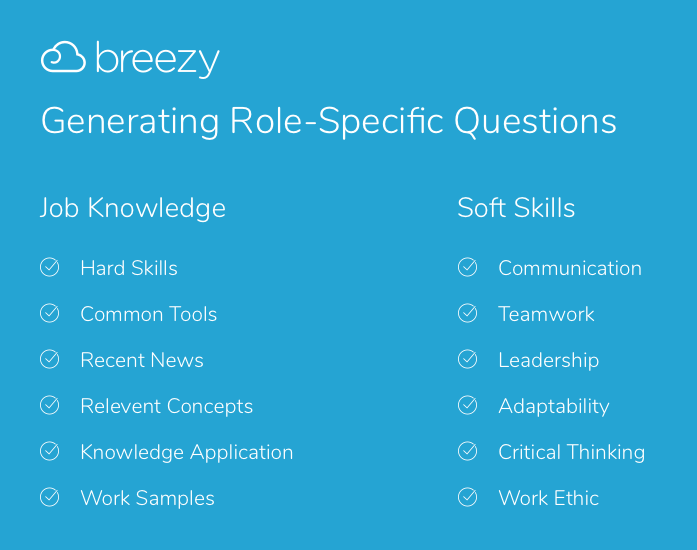The width and height of the screenshot is (697, 550).
Task: Click the checkmark icon beside Work Samples
Action: 50,497
